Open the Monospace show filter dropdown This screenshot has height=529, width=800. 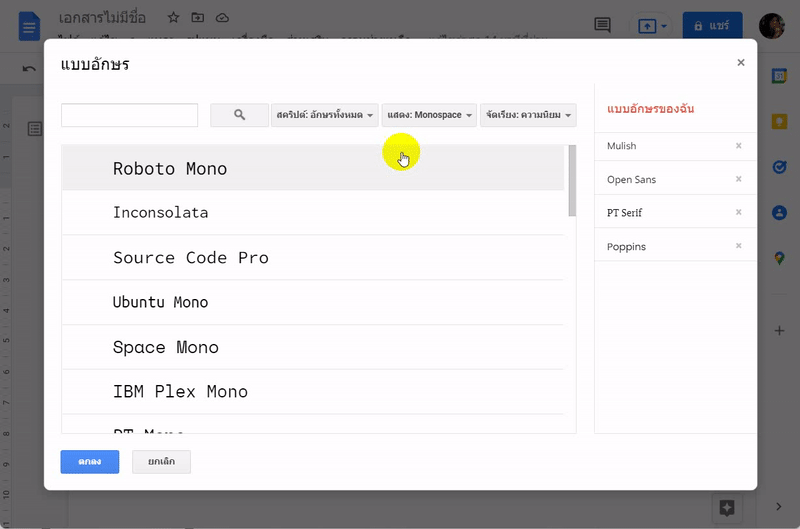click(429, 115)
